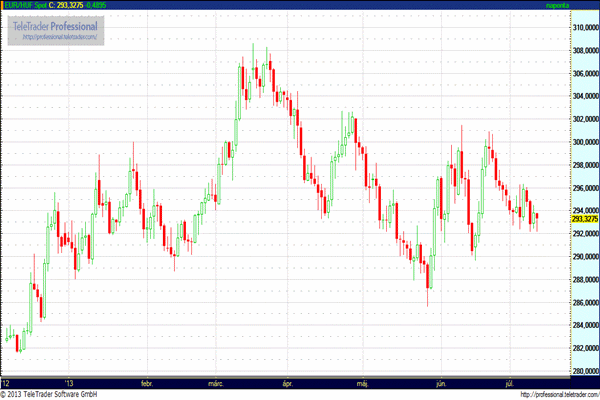Select the febr. marker on the time axis
This screenshot has height=400, width=600.
click(x=148, y=382)
